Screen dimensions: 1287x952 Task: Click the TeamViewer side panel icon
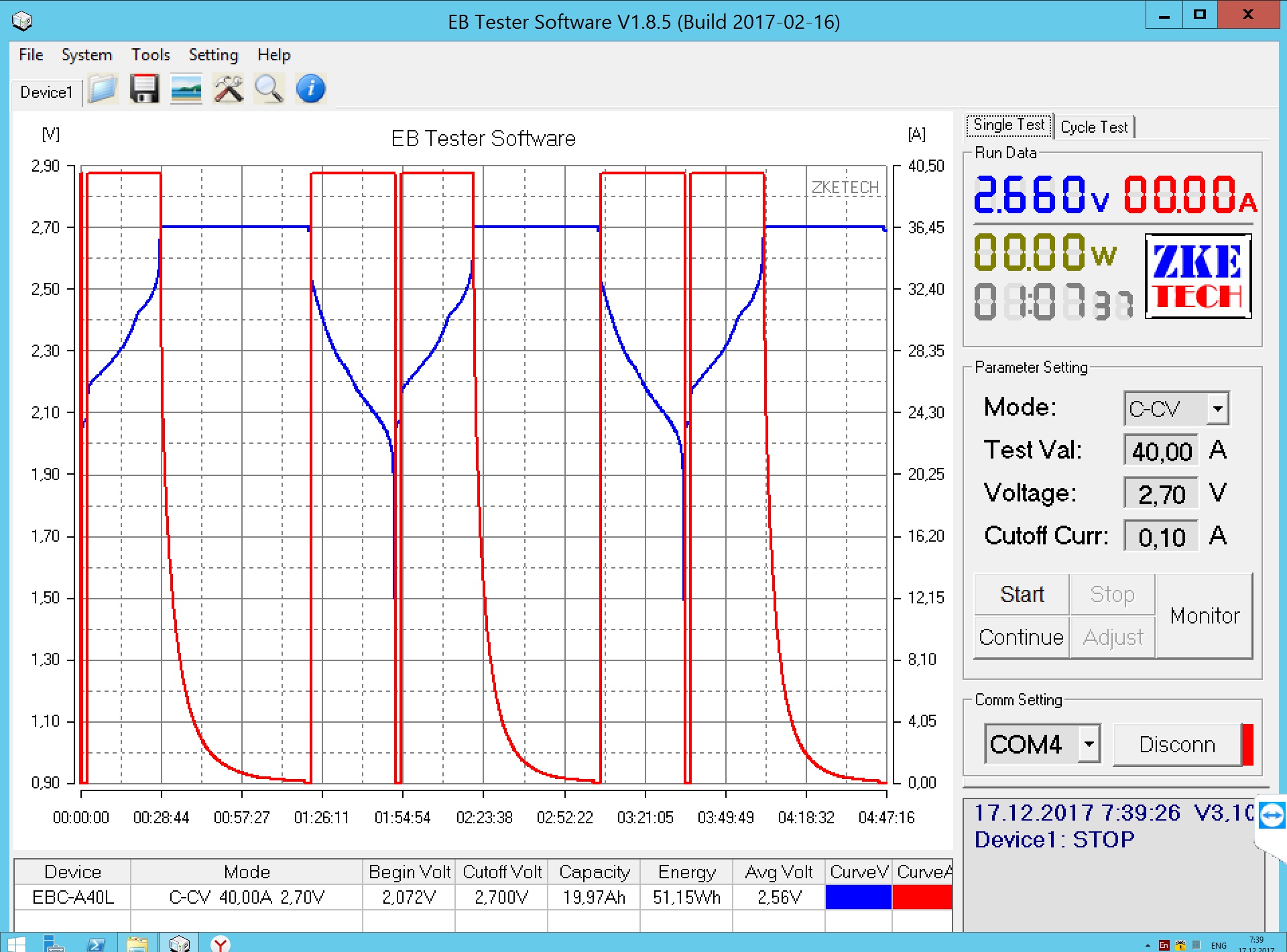tap(1272, 816)
